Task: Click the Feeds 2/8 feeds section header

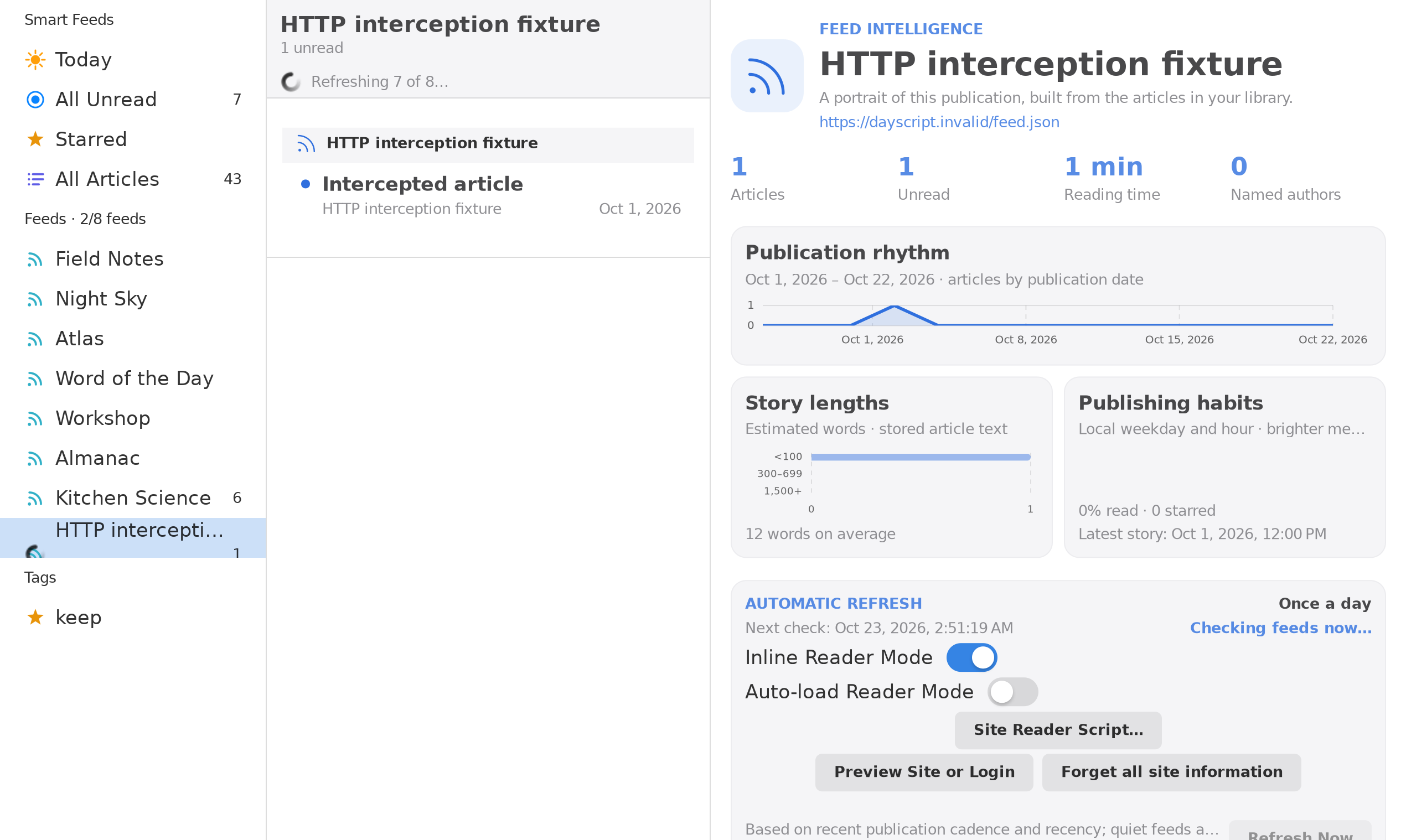Action: pyautogui.click(x=85, y=219)
